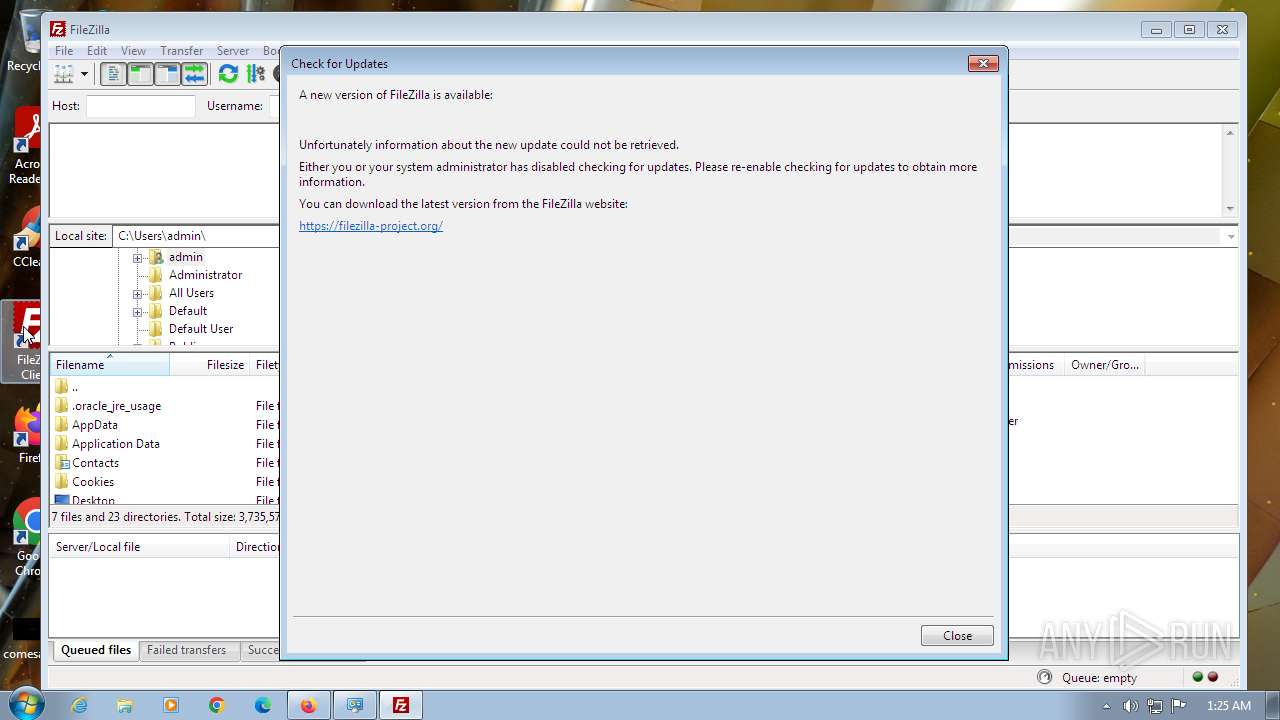Select Default User folder in tree
Viewport: 1280px width, 720px height.
(201, 329)
